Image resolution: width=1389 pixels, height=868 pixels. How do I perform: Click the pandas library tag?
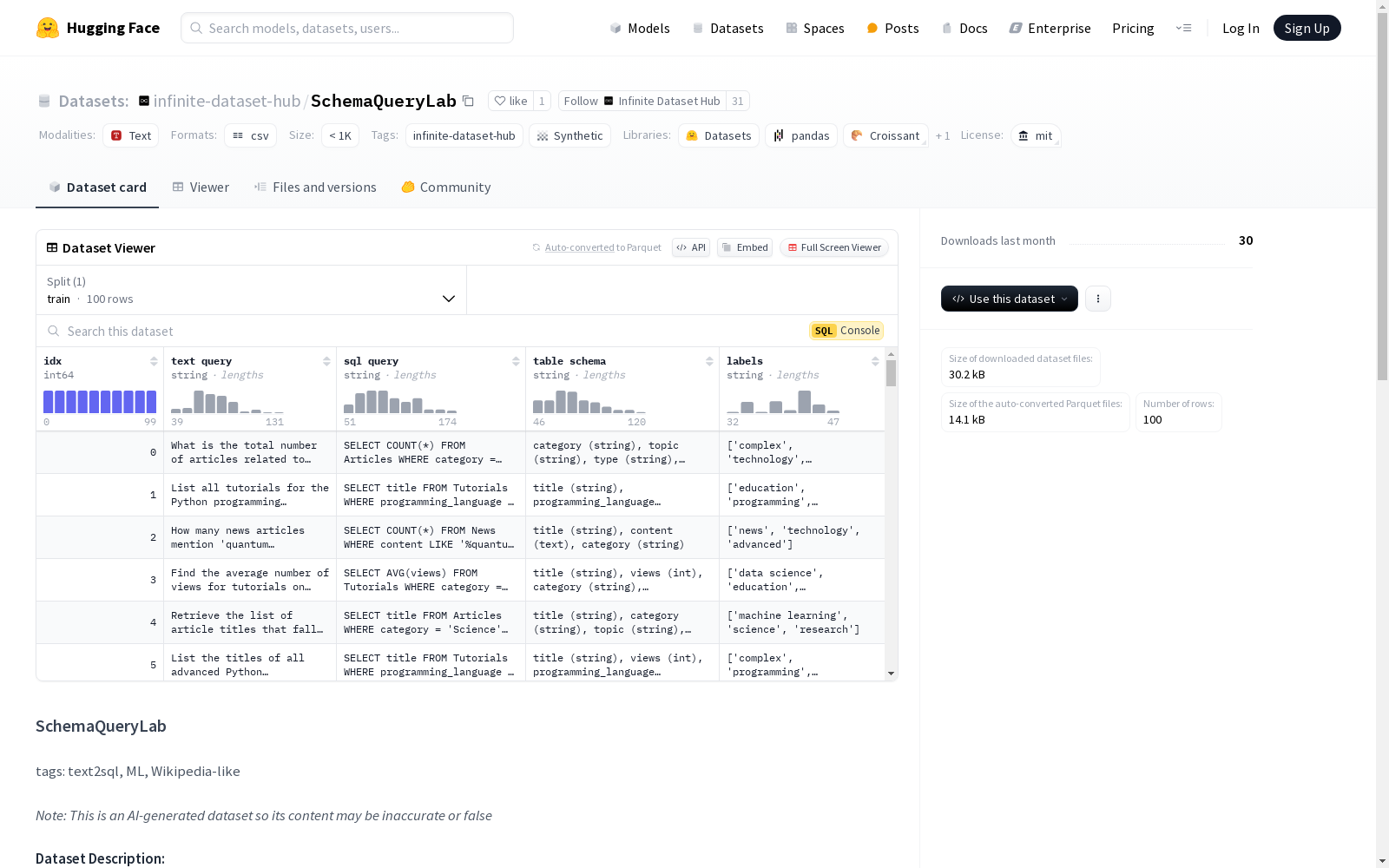[801, 135]
